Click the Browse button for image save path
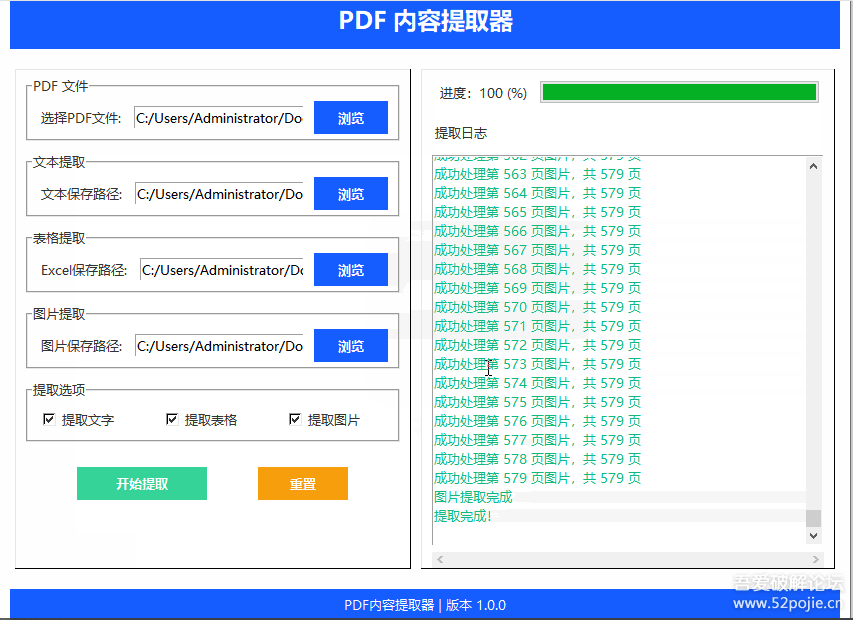This screenshot has height=620, width=853. point(351,346)
